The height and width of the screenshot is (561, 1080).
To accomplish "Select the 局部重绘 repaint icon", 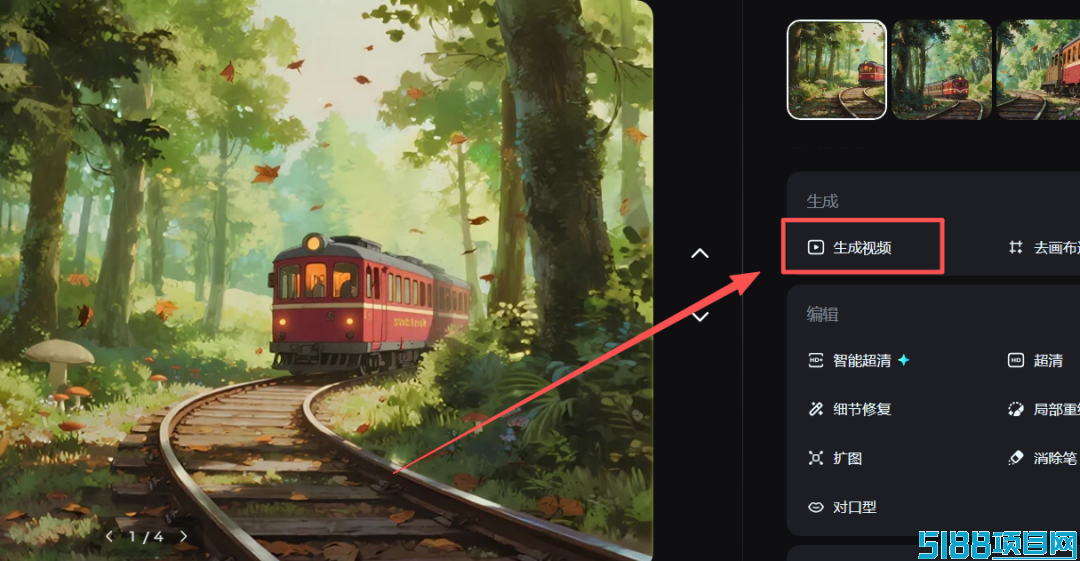I will coord(1016,409).
